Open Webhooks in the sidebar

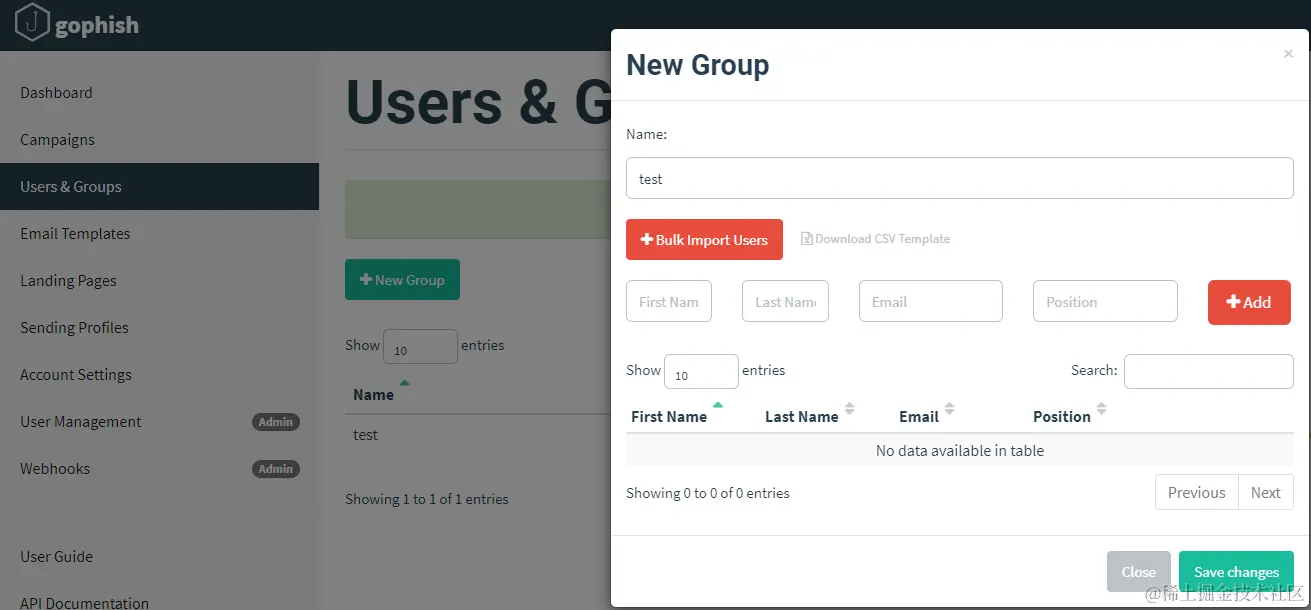(55, 469)
